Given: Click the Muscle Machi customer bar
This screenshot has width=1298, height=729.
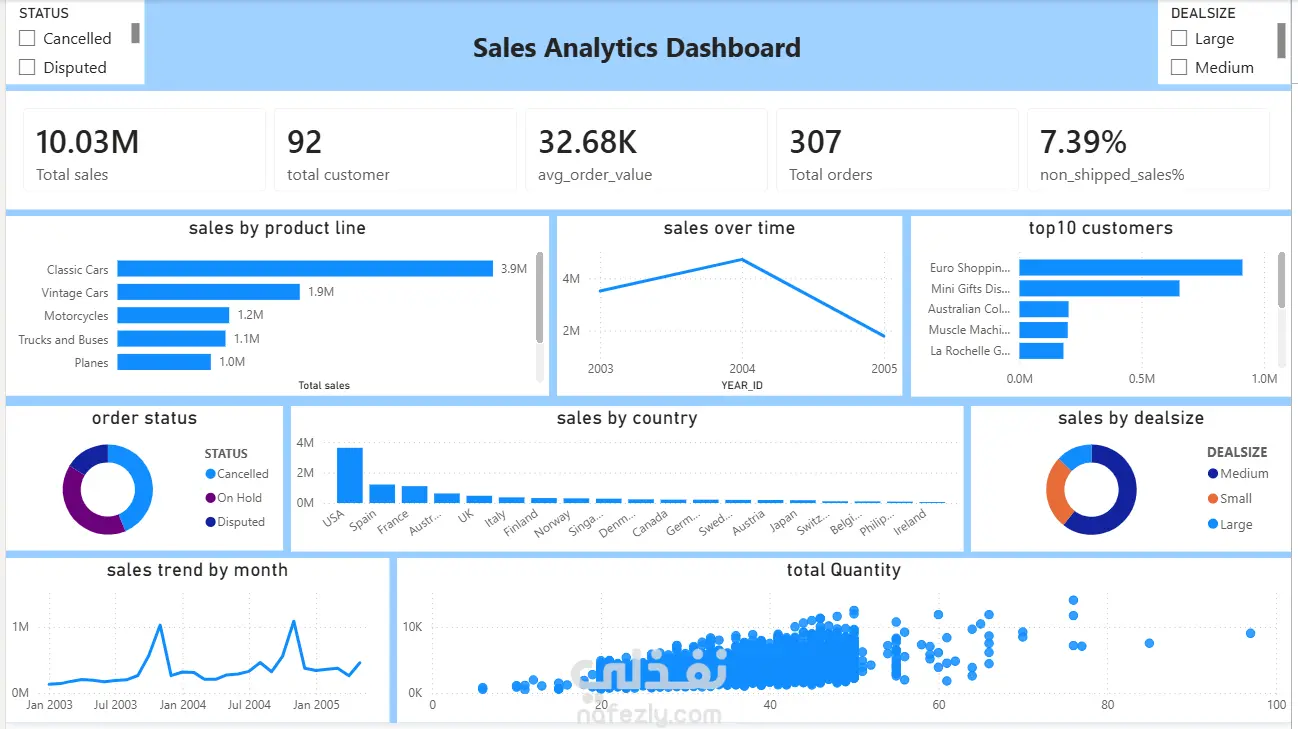Looking at the screenshot, I should pos(1043,330).
